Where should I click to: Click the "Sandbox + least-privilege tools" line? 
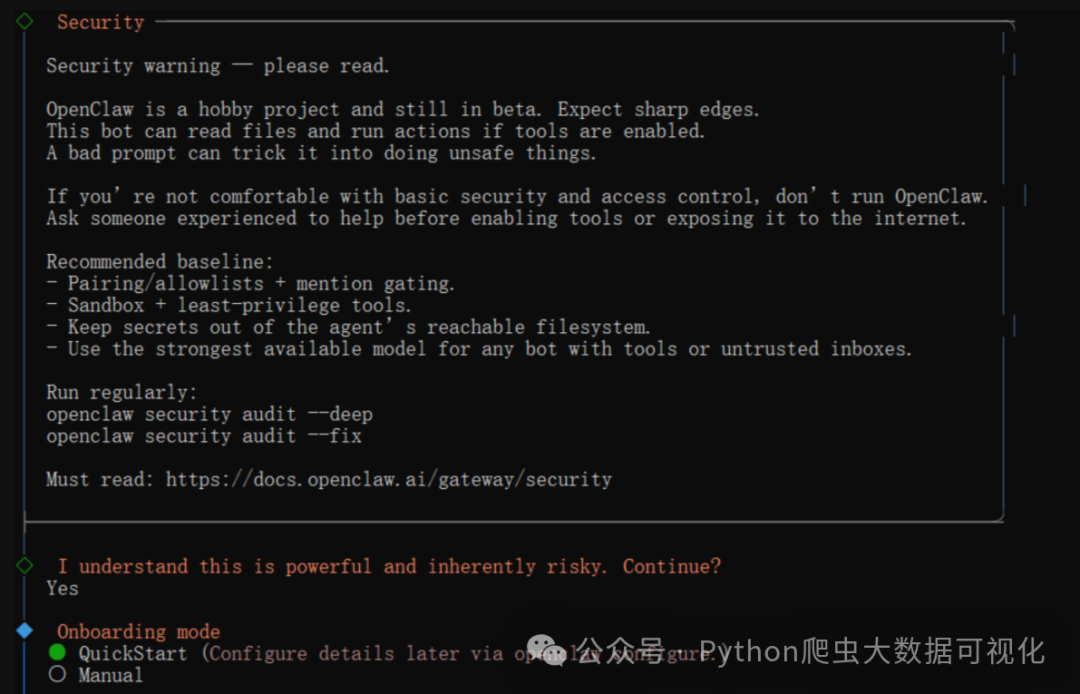pos(229,305)
